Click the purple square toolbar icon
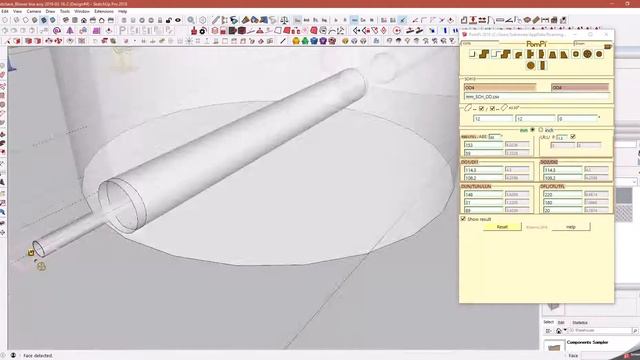This screenshot has height=360, width=640. pos(97,31)
